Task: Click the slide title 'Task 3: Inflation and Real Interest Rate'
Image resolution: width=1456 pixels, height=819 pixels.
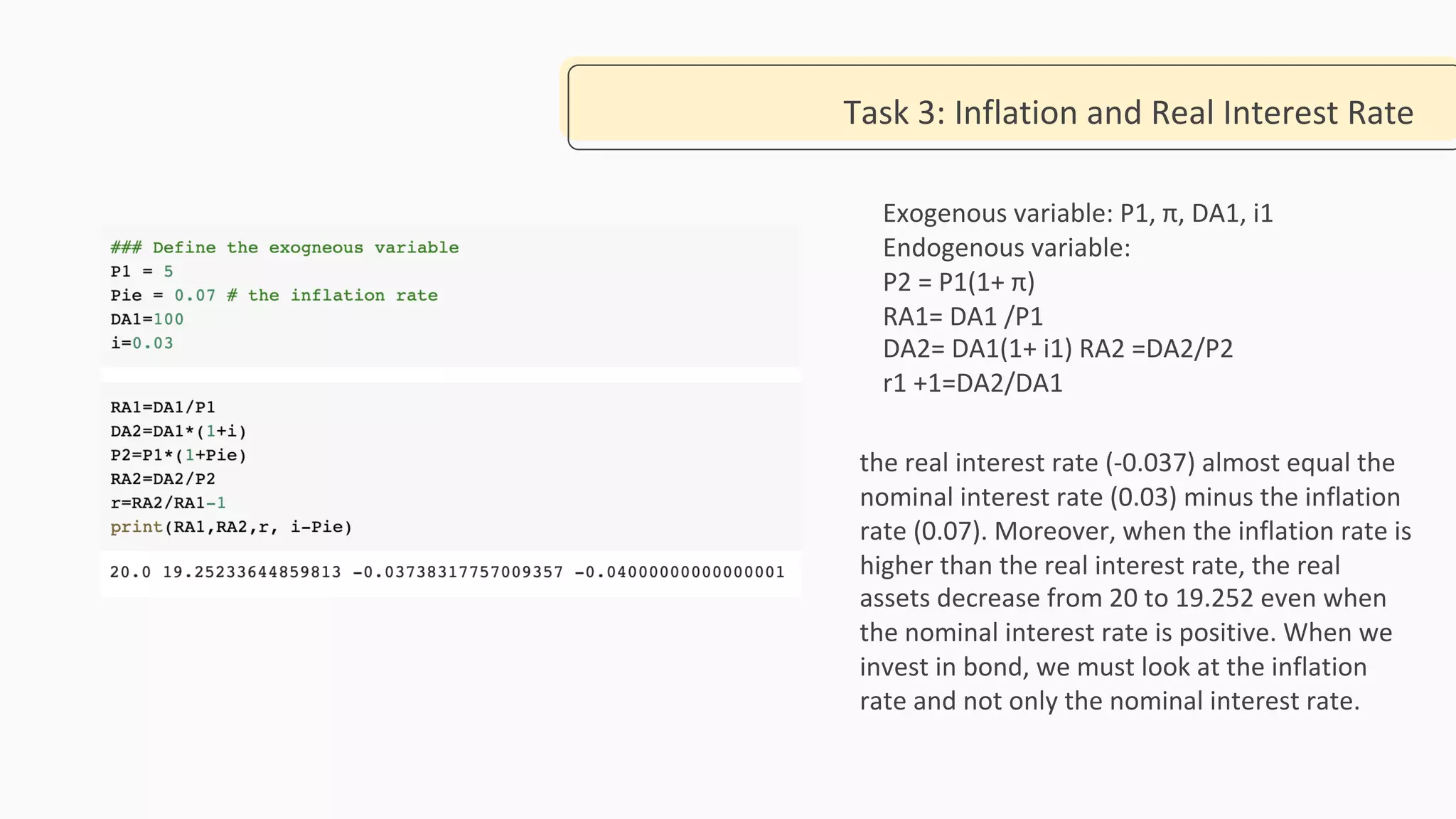Action: 1128,113
